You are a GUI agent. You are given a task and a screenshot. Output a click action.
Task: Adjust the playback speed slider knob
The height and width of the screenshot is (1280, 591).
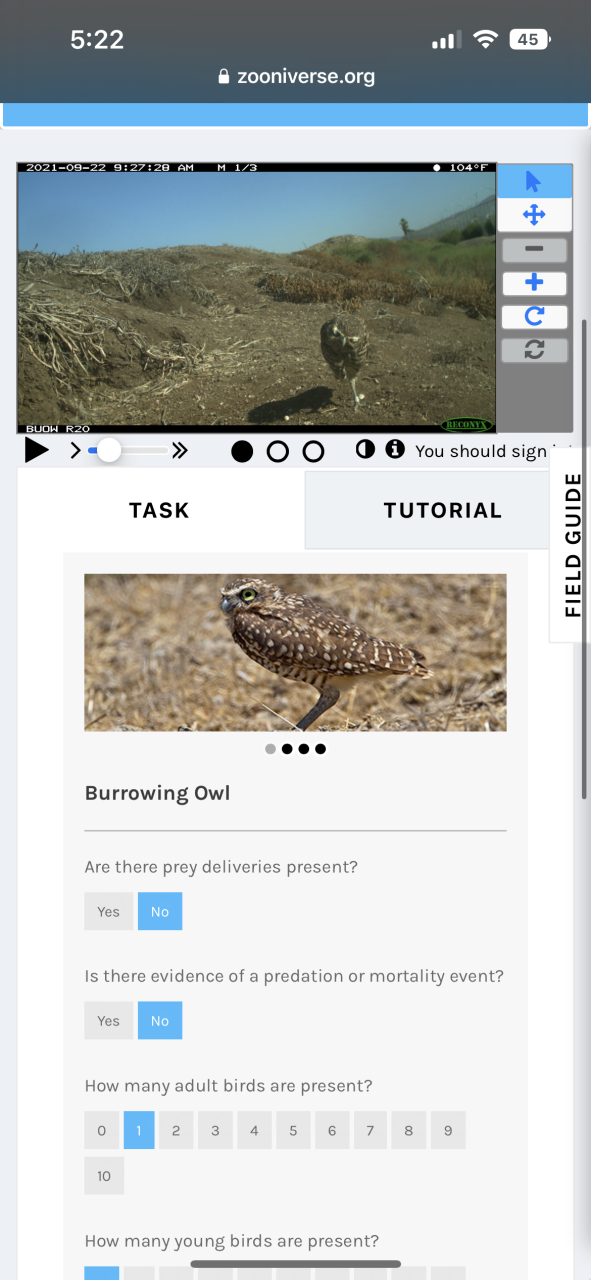108,451
